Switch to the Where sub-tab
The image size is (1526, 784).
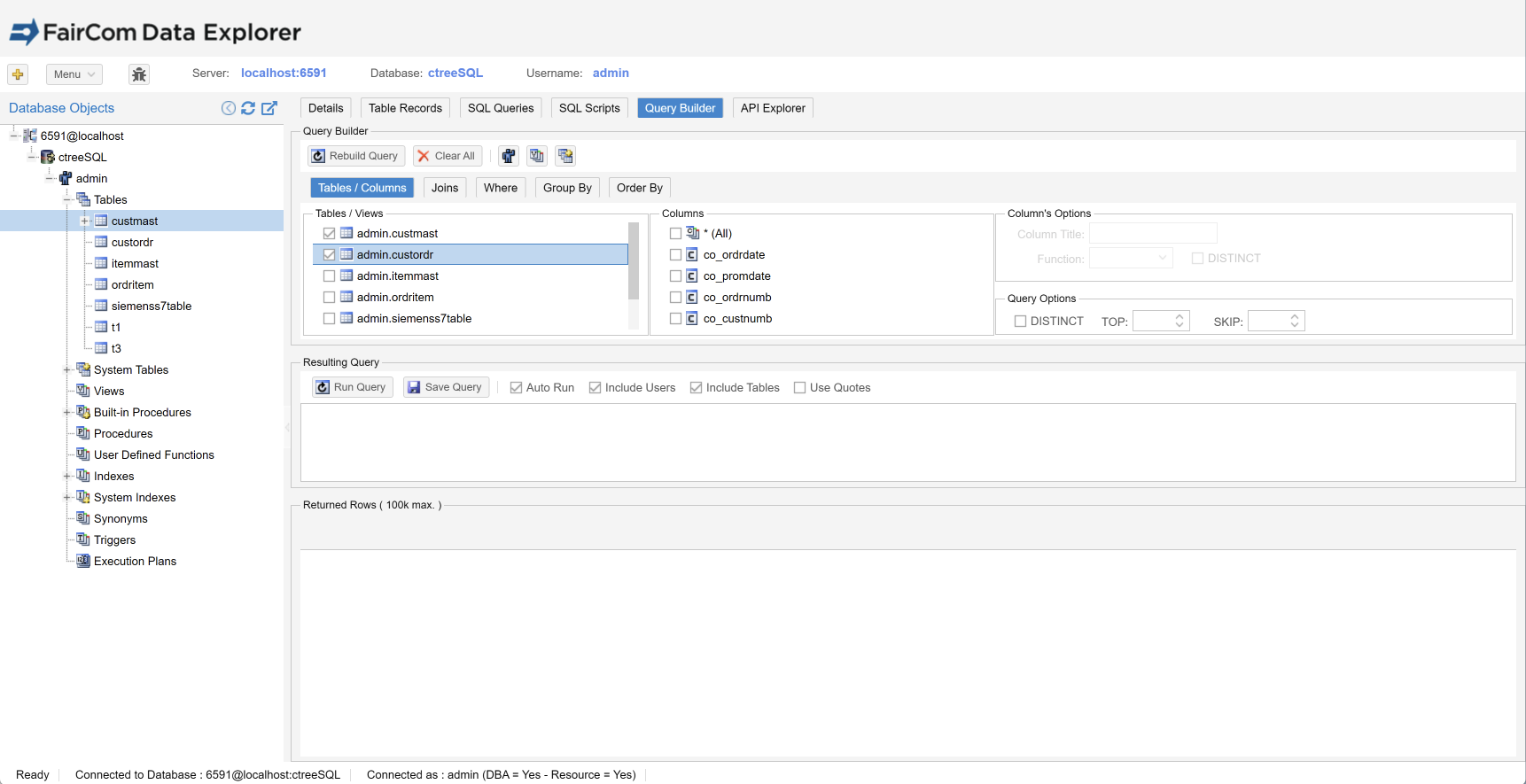[x=501, y=188]
